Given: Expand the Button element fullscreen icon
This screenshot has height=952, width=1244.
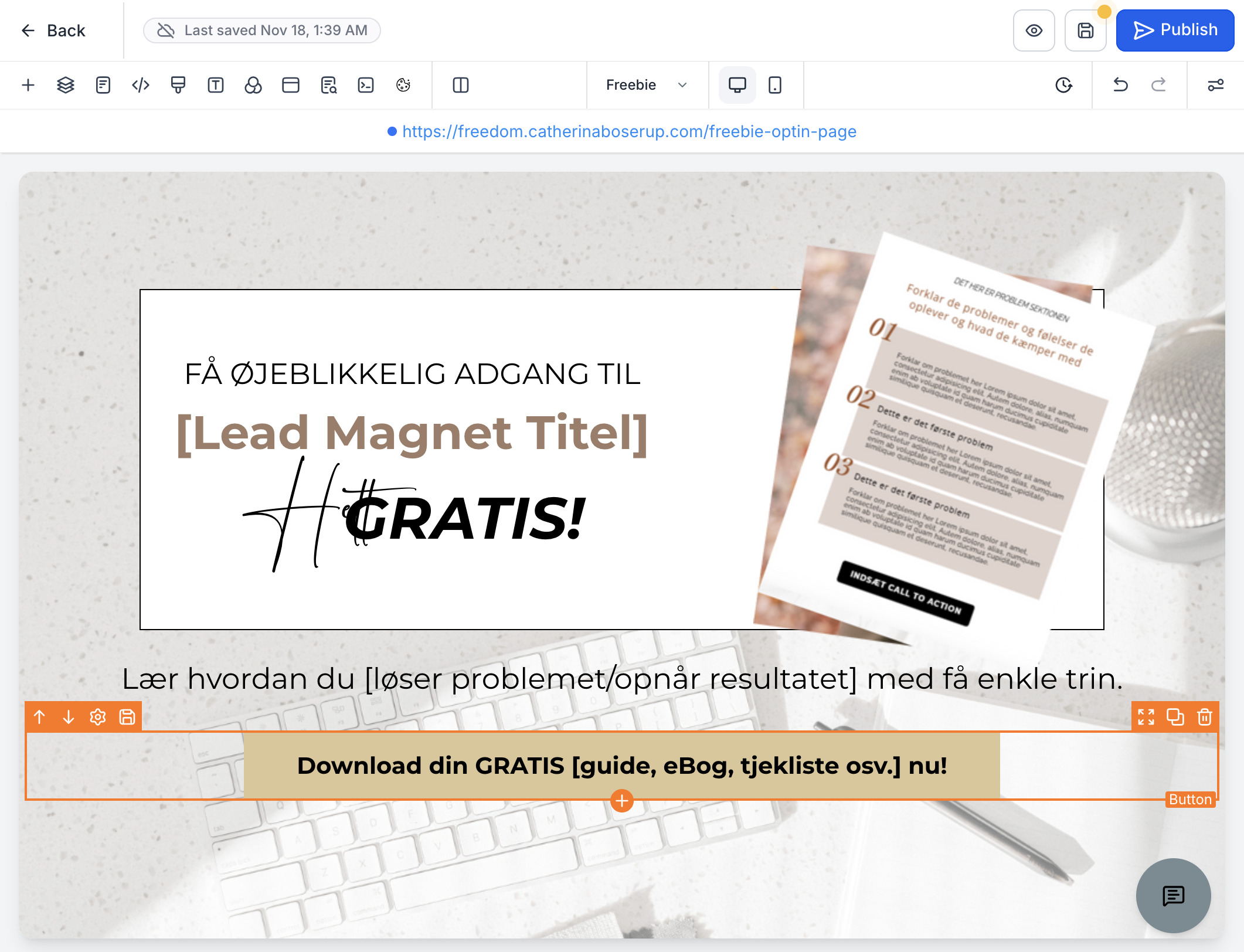Looking at the screenshot, I should pyautogui.click(x=1146, y=717).
